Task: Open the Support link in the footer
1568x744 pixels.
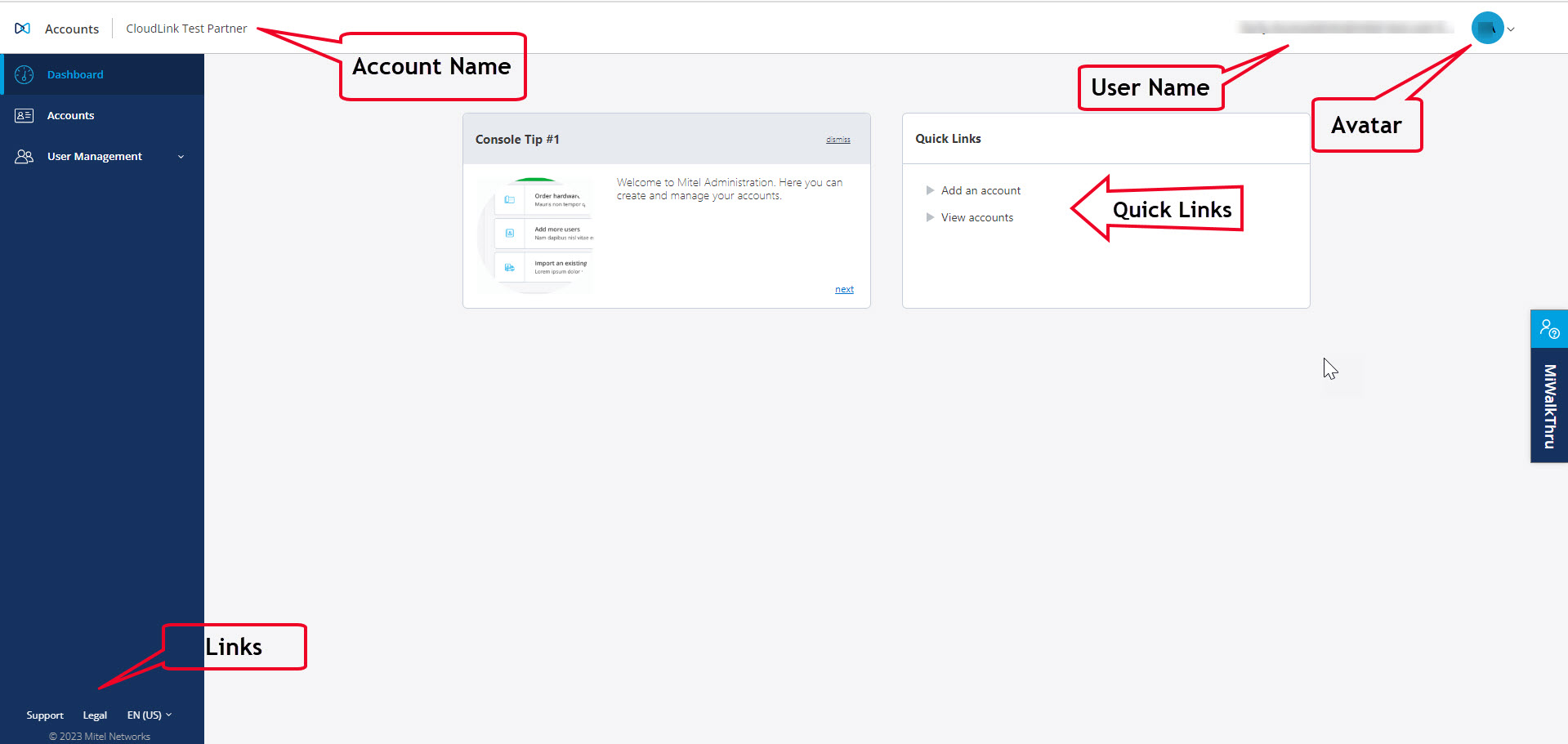Action: [45, 715]
